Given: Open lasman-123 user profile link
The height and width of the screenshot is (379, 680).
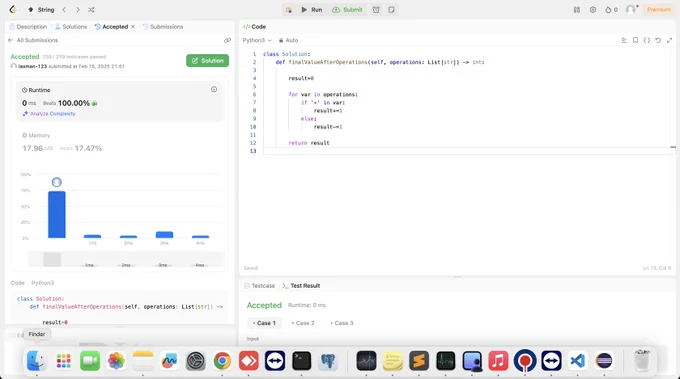Looking at the screenshot, I should coord(33,66).
